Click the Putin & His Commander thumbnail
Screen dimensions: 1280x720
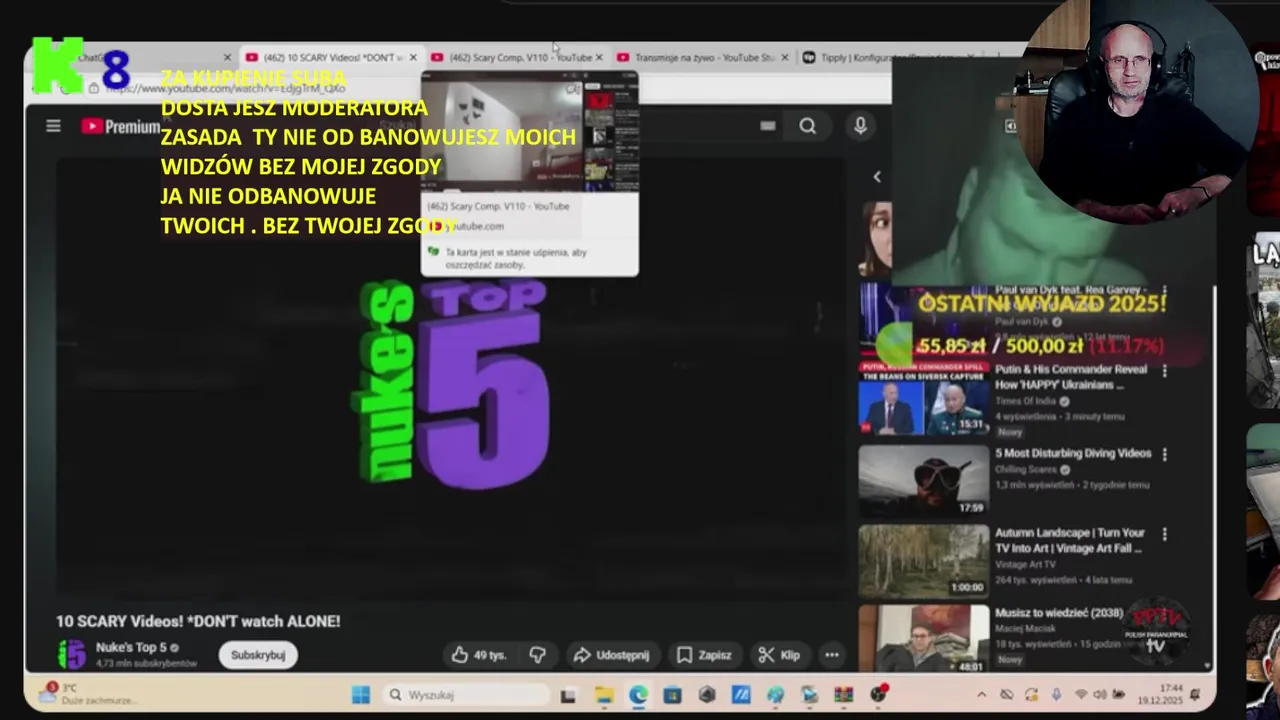[x=923, y=400]
